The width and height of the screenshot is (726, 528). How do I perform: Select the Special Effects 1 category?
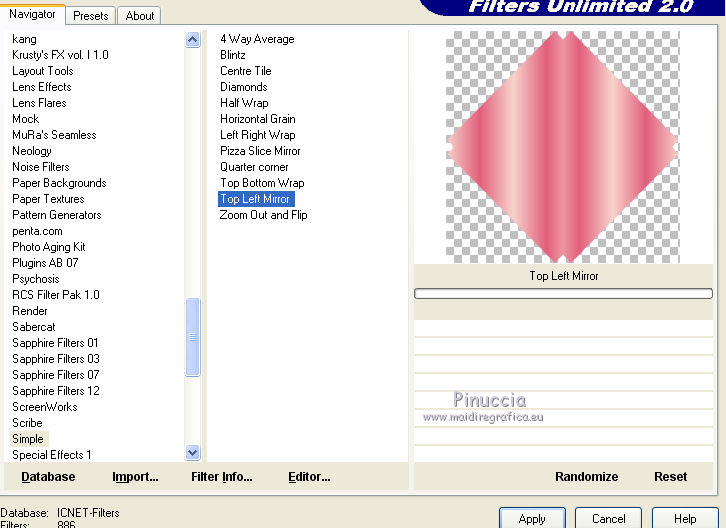click(x=51, y=455)
